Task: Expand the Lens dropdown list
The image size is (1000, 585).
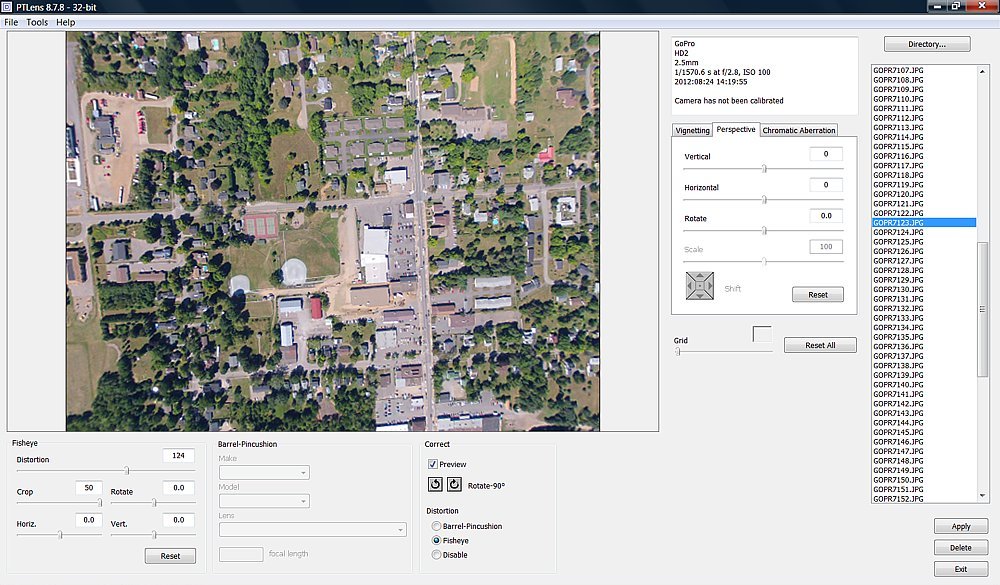Action: click(x=400, y=529)
